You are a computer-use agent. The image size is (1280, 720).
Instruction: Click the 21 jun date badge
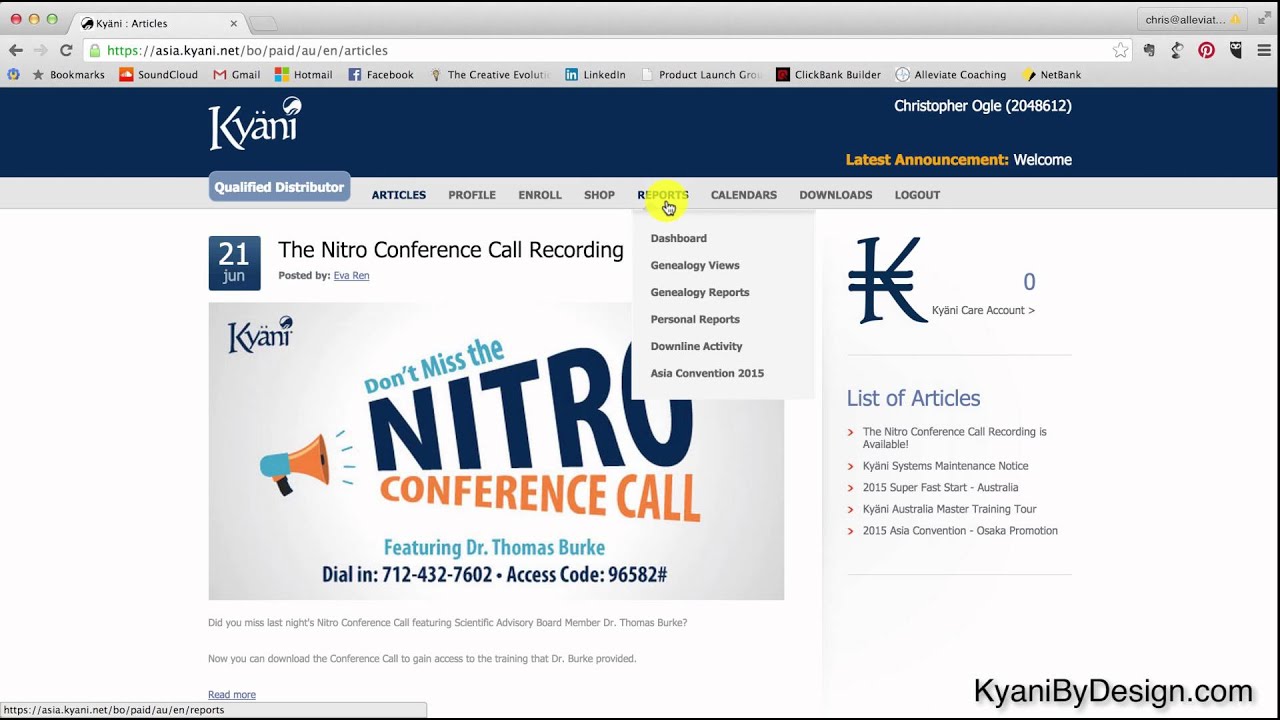234,263
